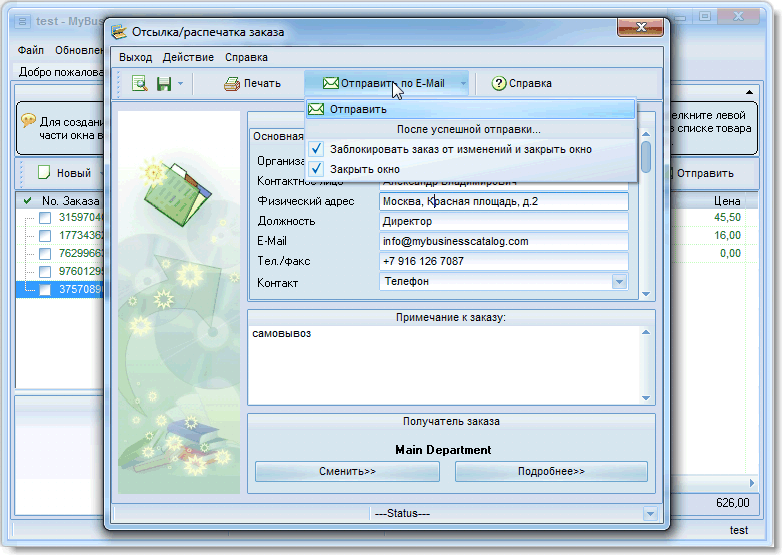Click the lightbulb hint icon

coord(28,120)
